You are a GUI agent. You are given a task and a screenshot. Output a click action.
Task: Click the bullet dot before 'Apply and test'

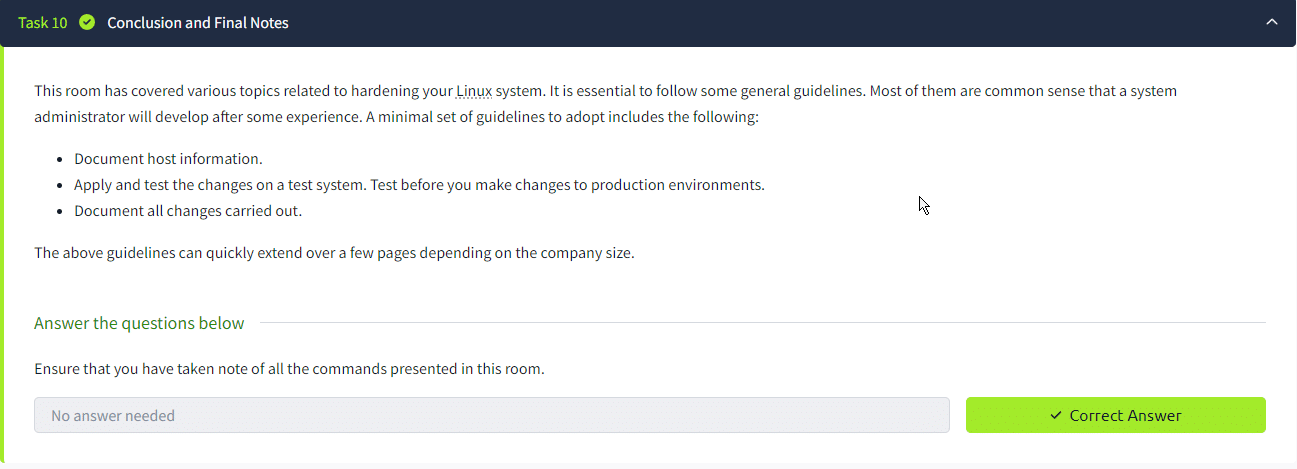point(61,186)
